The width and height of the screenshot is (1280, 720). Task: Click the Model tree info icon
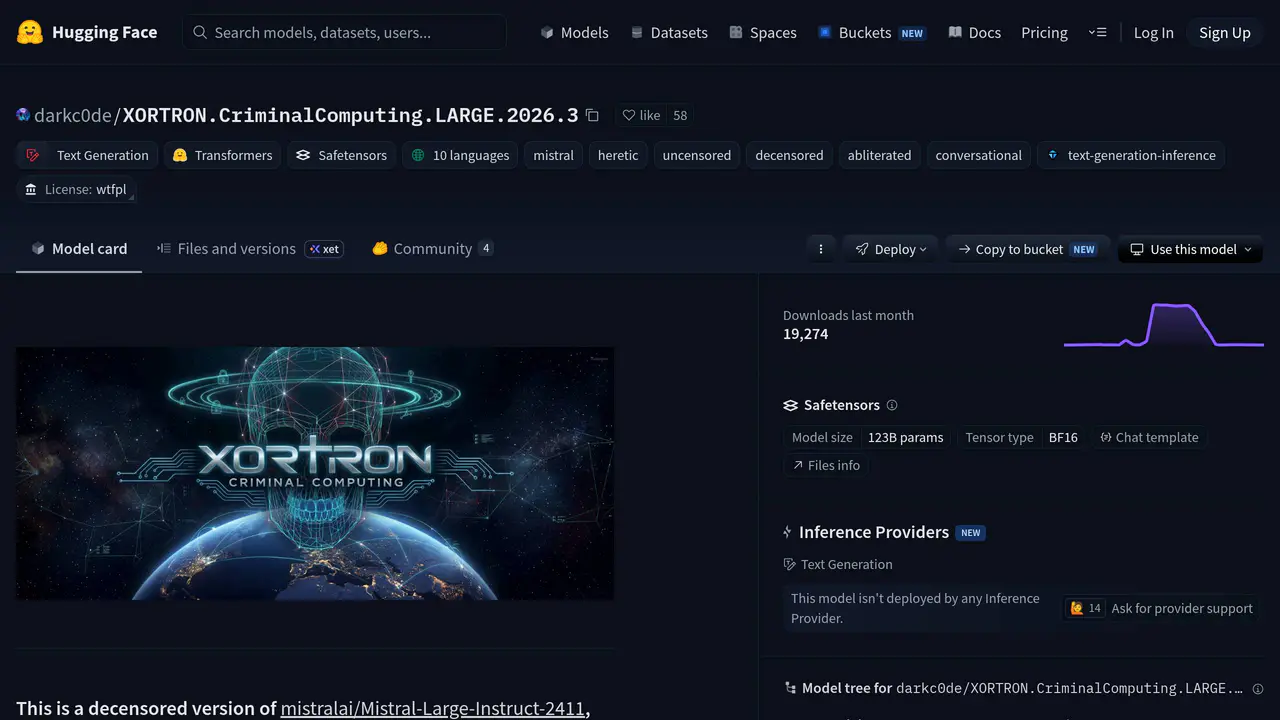coord(1258,689)
